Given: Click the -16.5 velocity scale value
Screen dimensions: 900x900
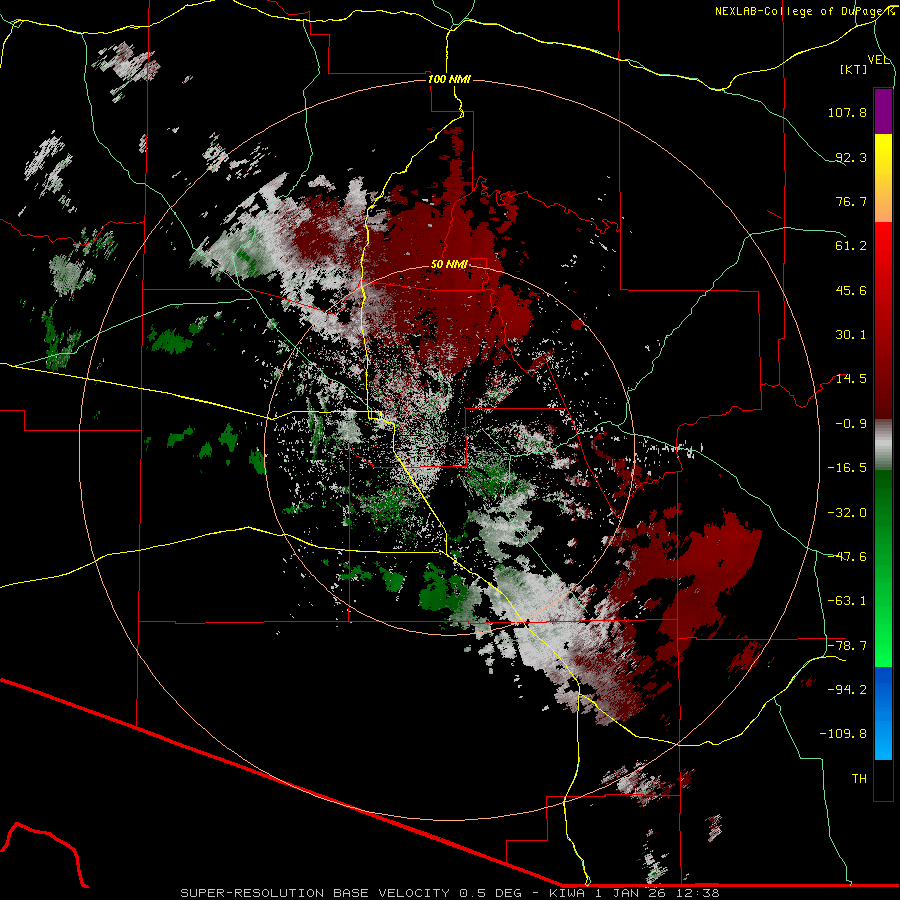Looking at the screenshot, I should (847, 468).
